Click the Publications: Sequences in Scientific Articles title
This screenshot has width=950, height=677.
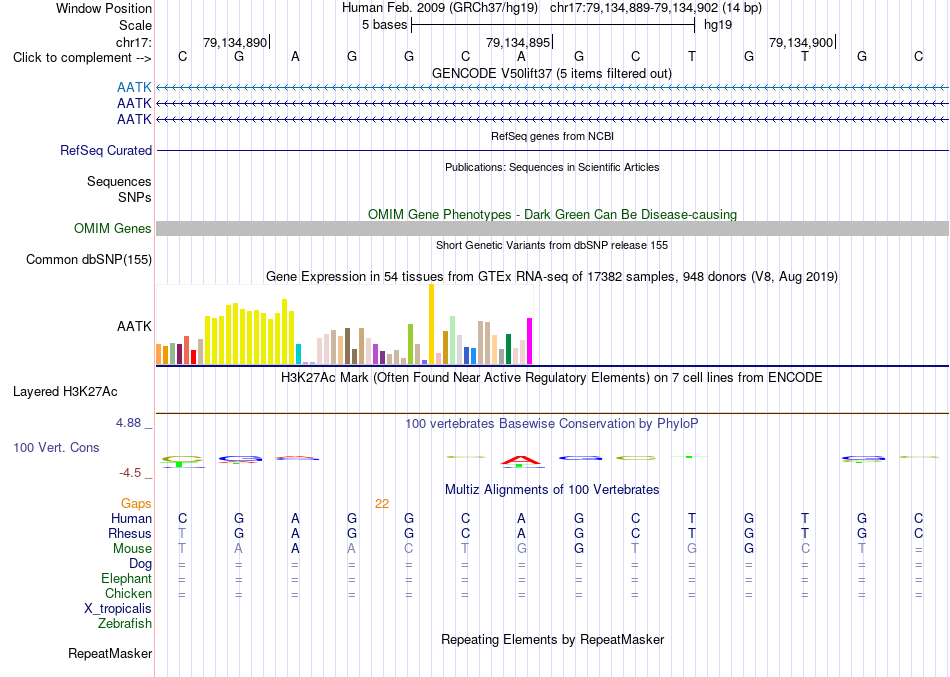pyautogui.click(x=552, y=167)
